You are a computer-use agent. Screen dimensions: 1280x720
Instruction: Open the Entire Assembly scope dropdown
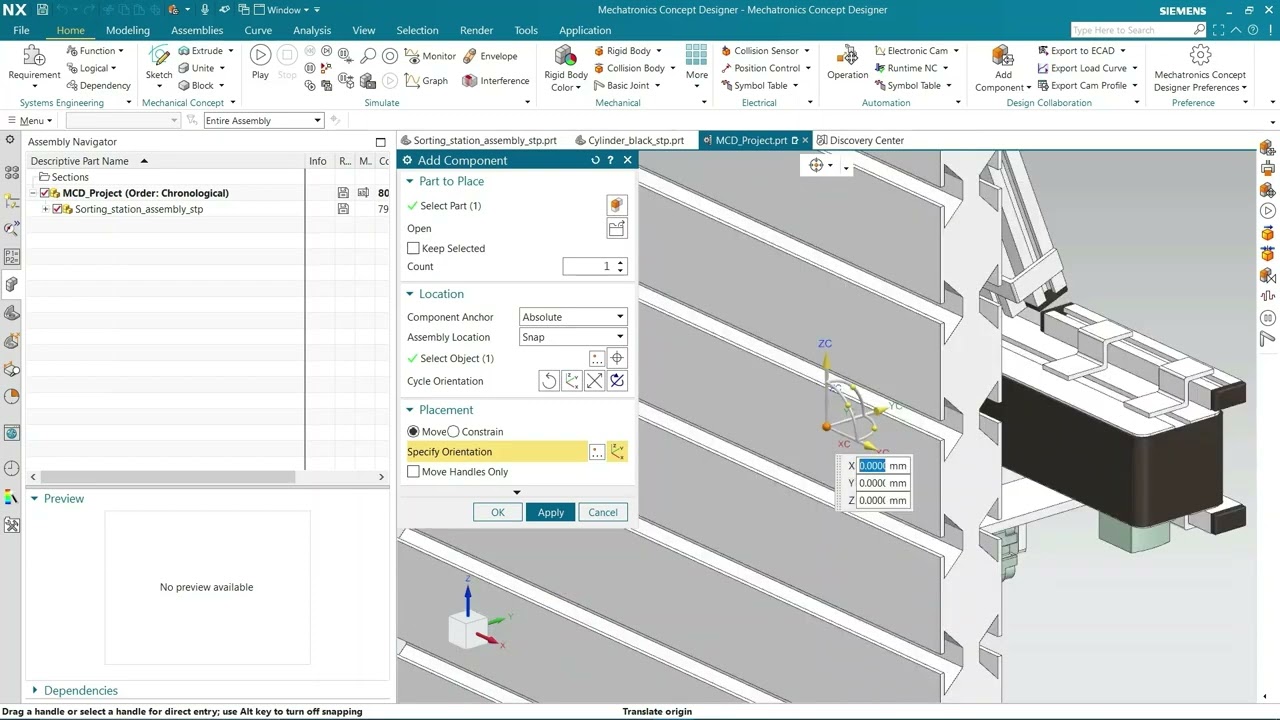point(263,120)
